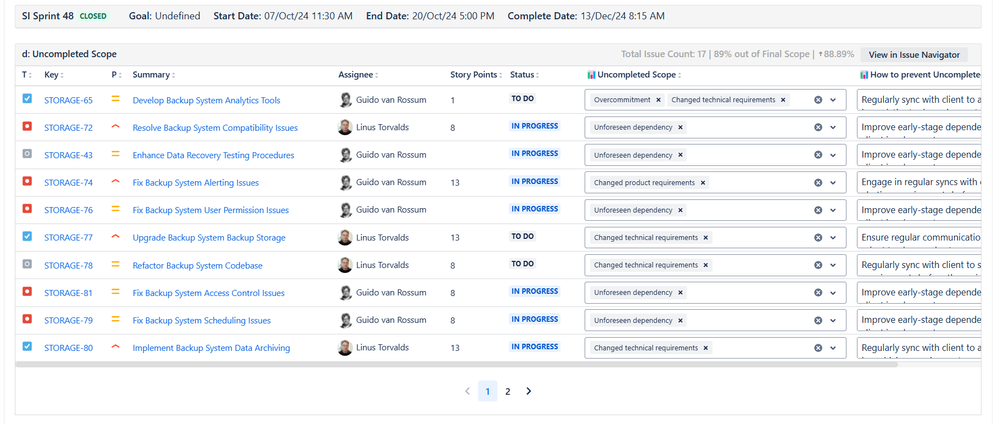
Task: Click Guido van Rossum avatar in STORAGE-65 row
Action: [345, 100]
